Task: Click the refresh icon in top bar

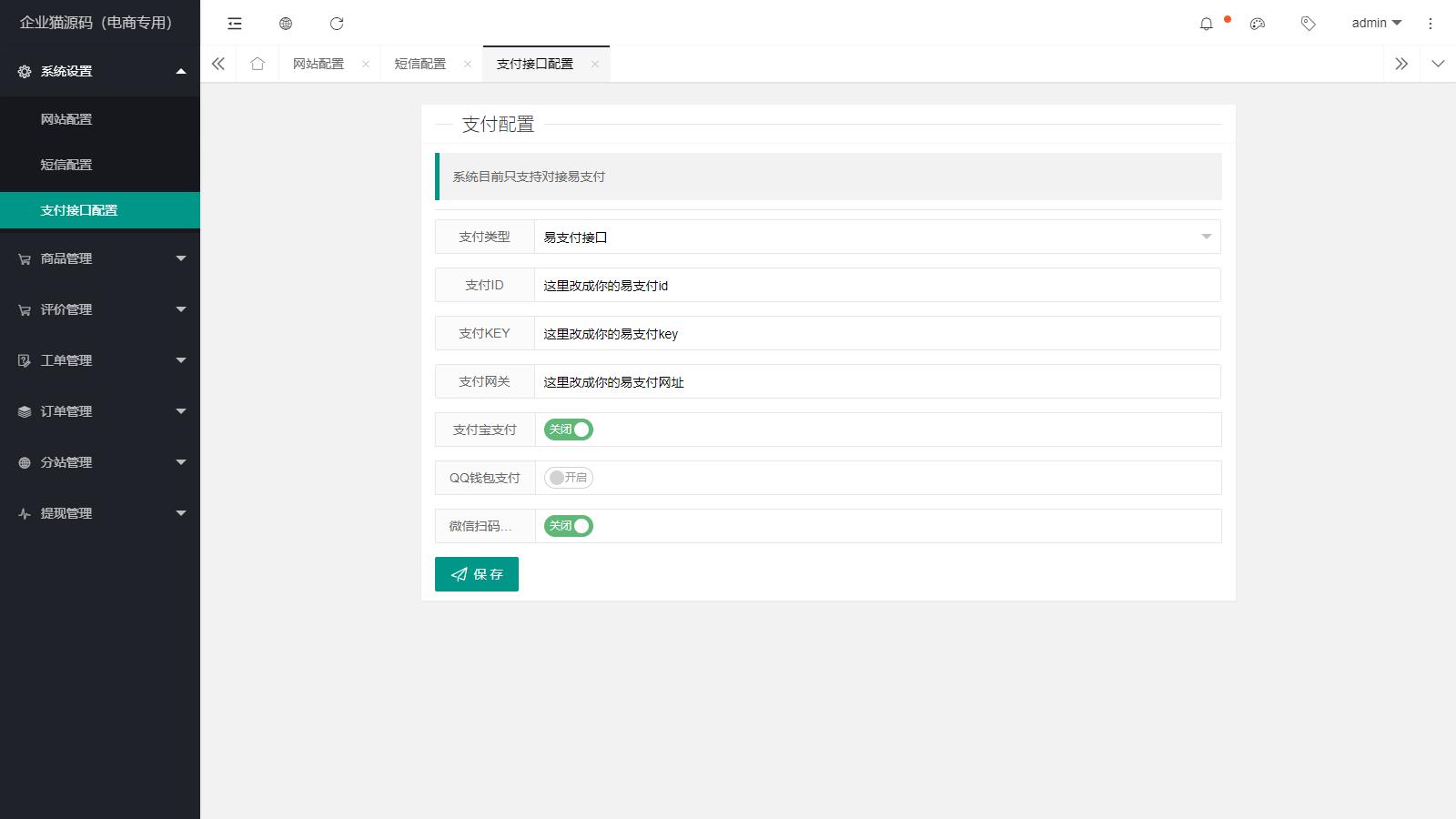Action: coord(337,24)
